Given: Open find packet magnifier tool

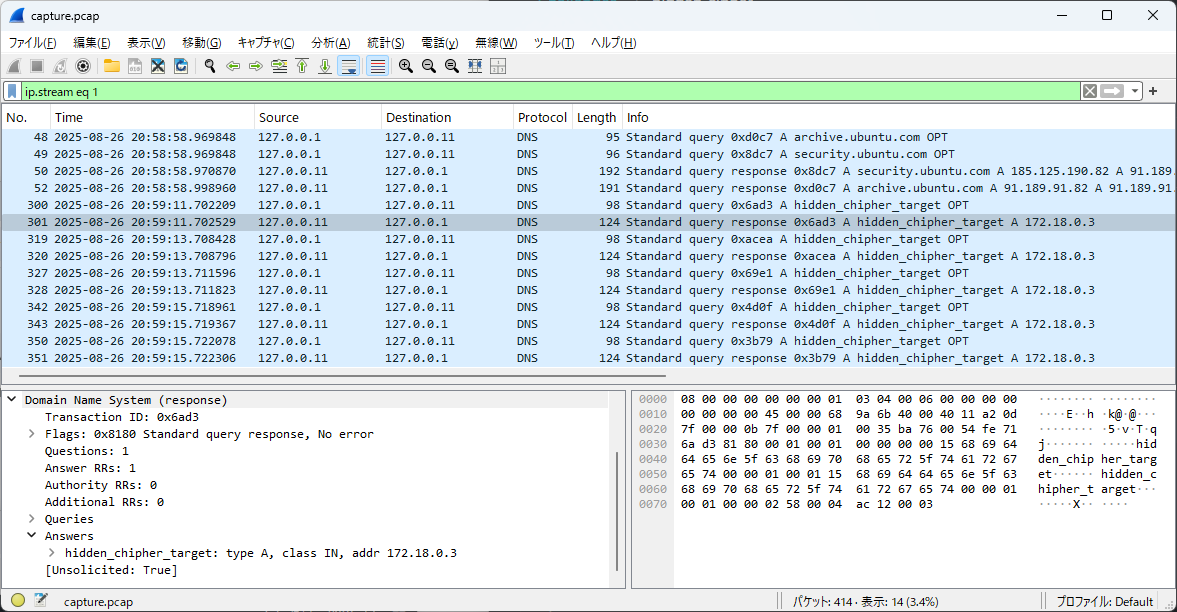Looking at the screenshot, I should (x=210, y=66).
